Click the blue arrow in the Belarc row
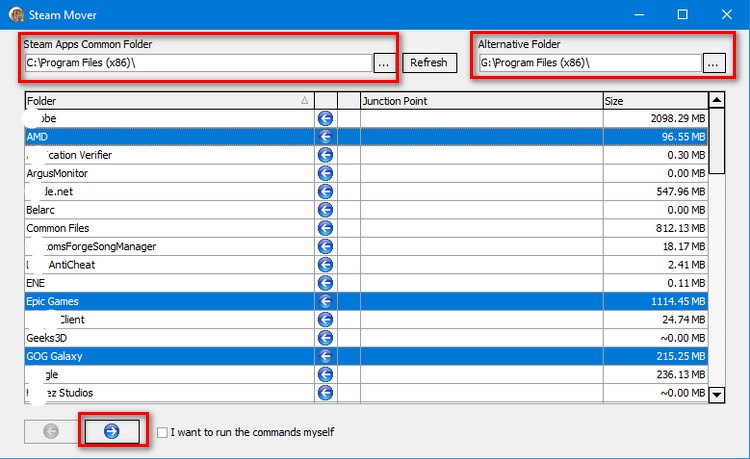Screen dimensions: 750x459 [325, 210]
